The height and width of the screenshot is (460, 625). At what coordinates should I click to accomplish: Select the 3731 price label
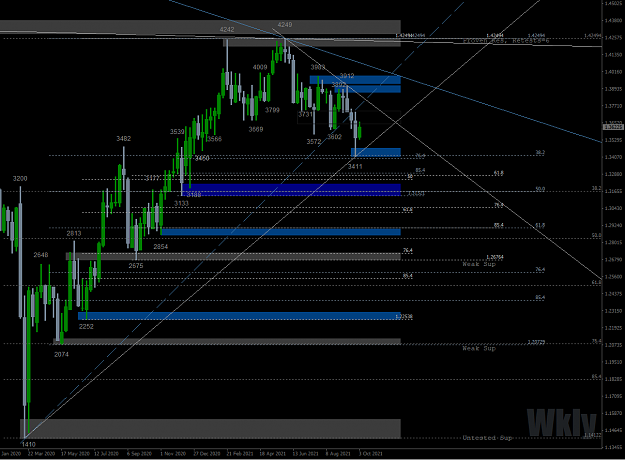305,114
